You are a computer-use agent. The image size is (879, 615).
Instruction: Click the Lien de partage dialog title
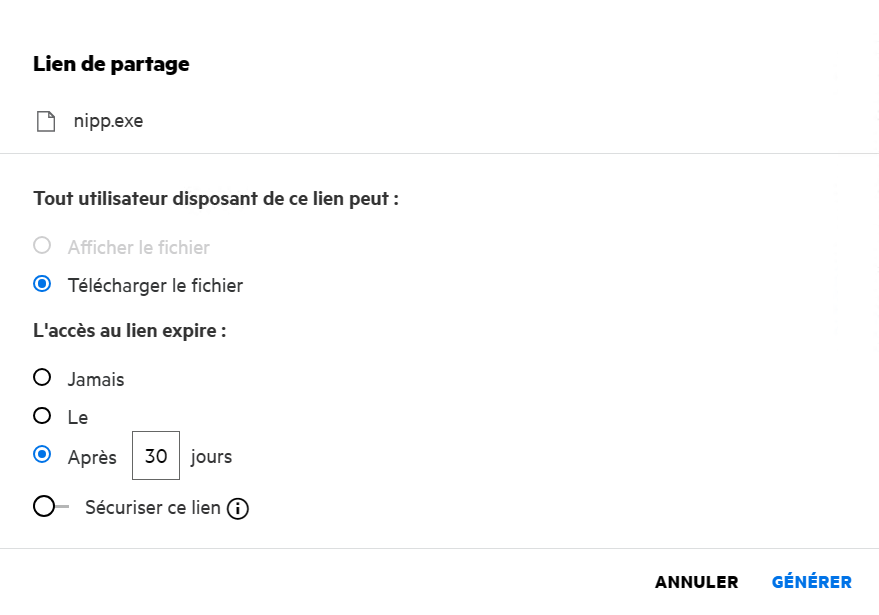click(x=111, y=64)
